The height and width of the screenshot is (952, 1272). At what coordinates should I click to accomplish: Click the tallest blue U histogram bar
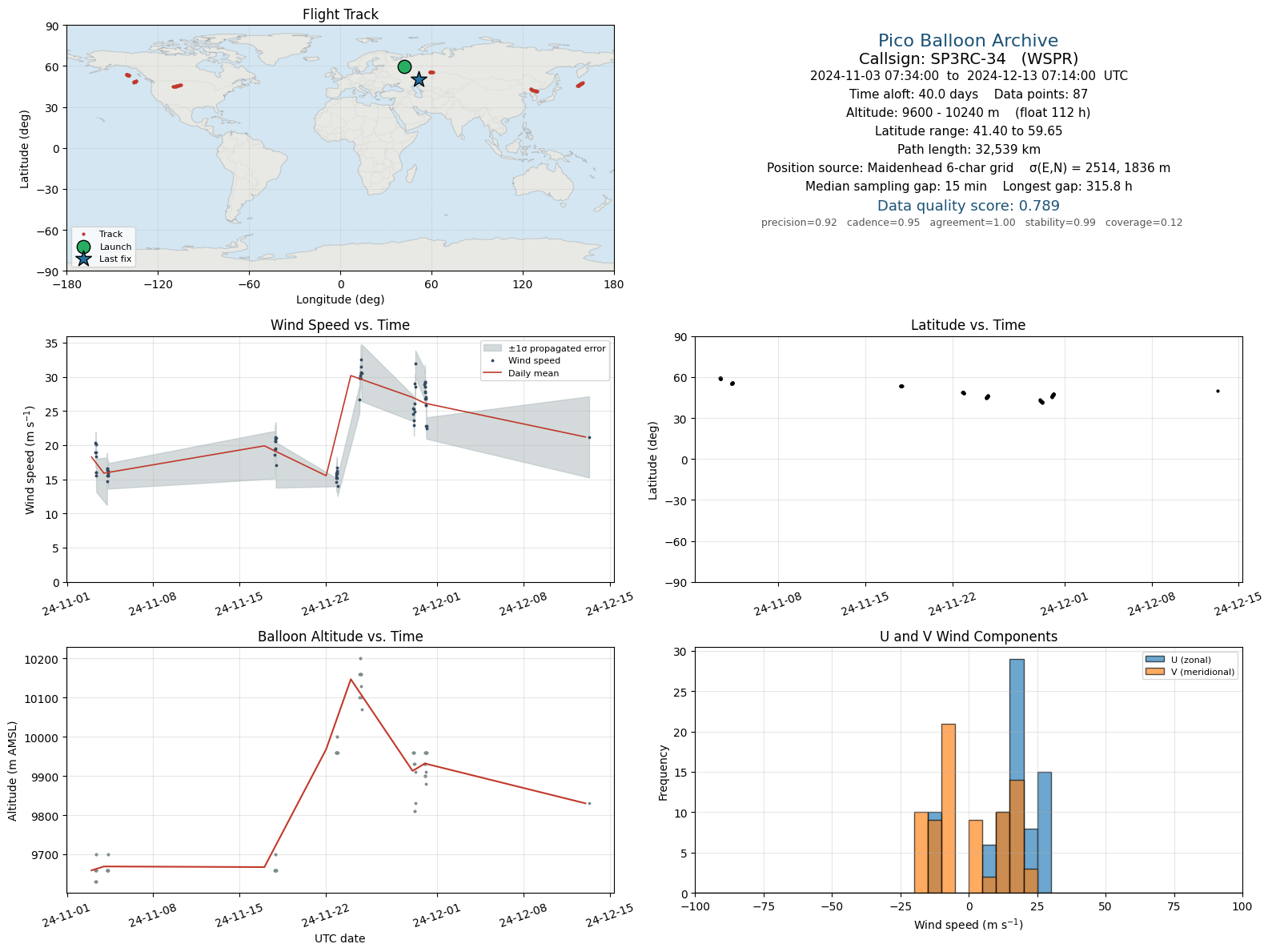(x=1017, y=776)
